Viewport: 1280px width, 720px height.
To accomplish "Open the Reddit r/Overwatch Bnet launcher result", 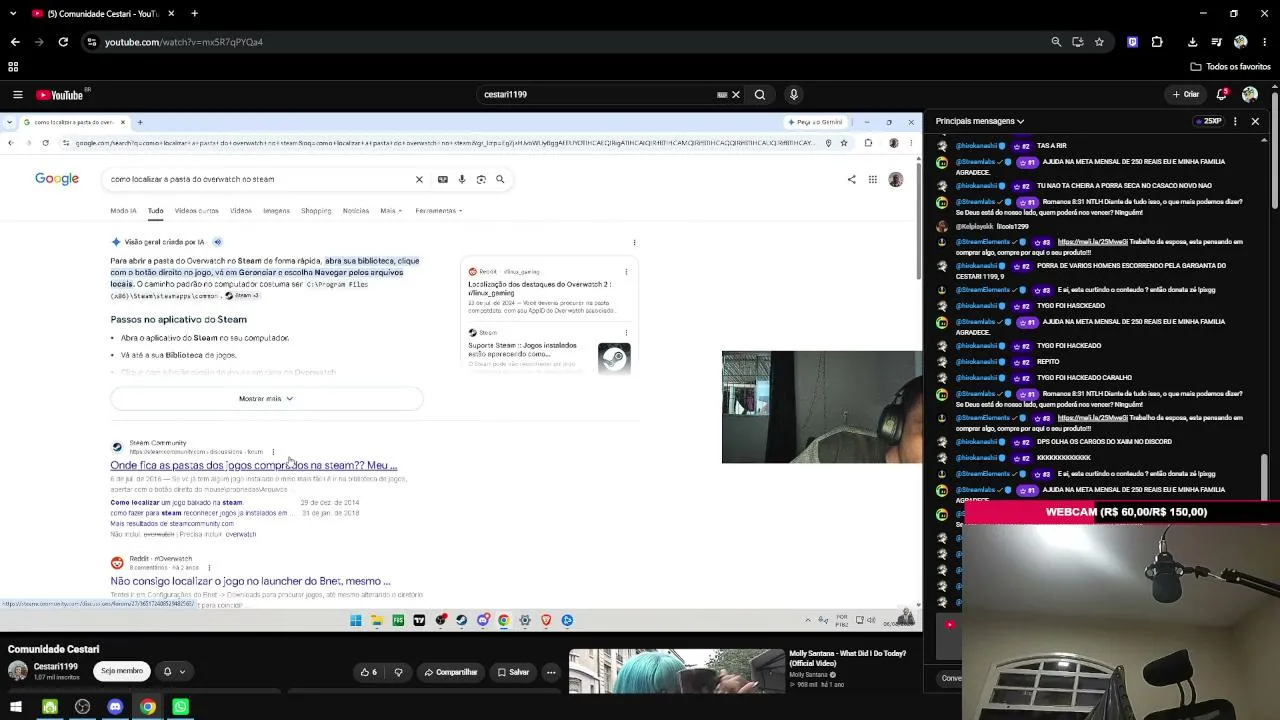I will [x=250, y=581].
